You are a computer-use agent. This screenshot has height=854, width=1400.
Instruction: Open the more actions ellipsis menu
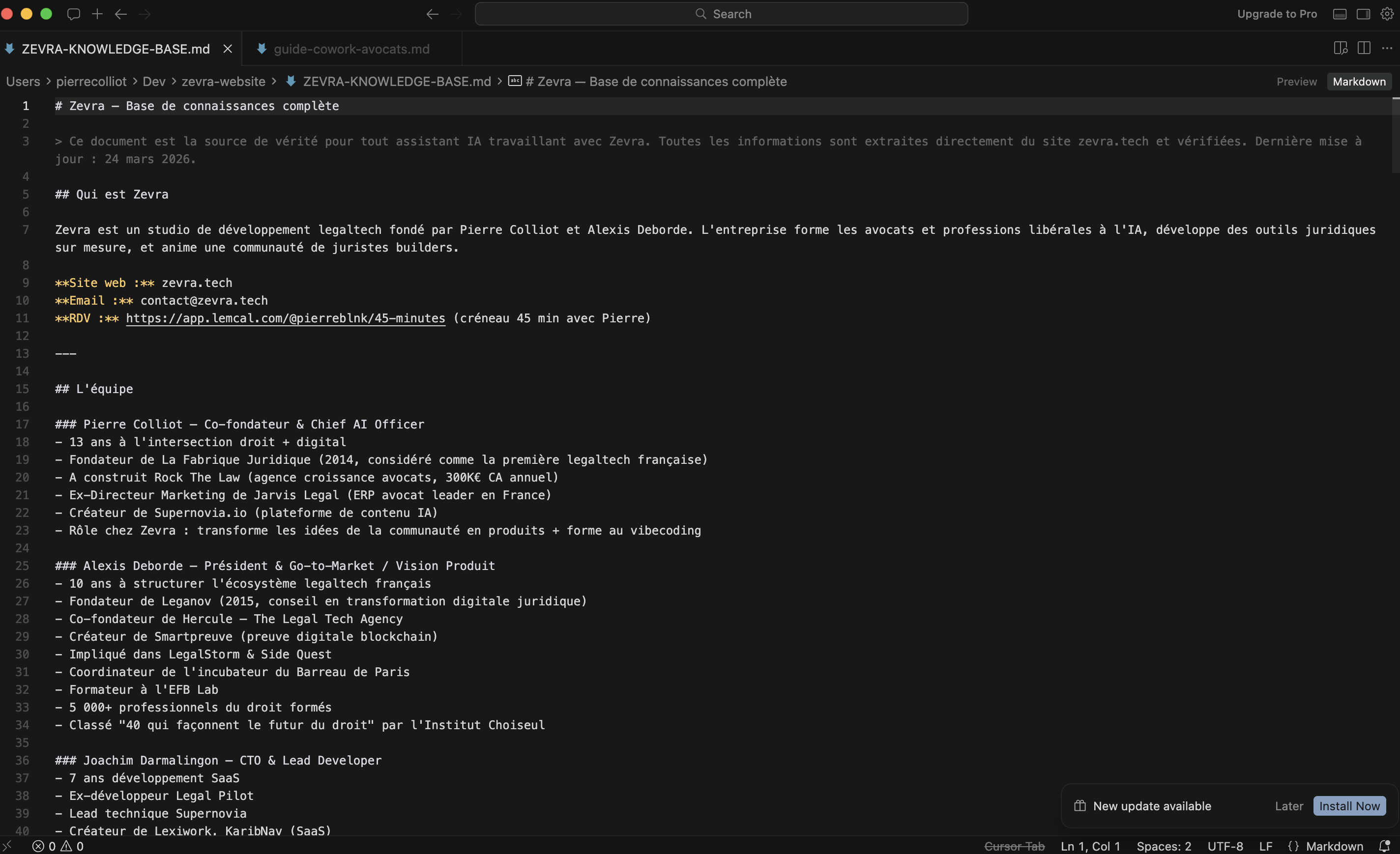pyautogui.click(x=1387, y=48)
